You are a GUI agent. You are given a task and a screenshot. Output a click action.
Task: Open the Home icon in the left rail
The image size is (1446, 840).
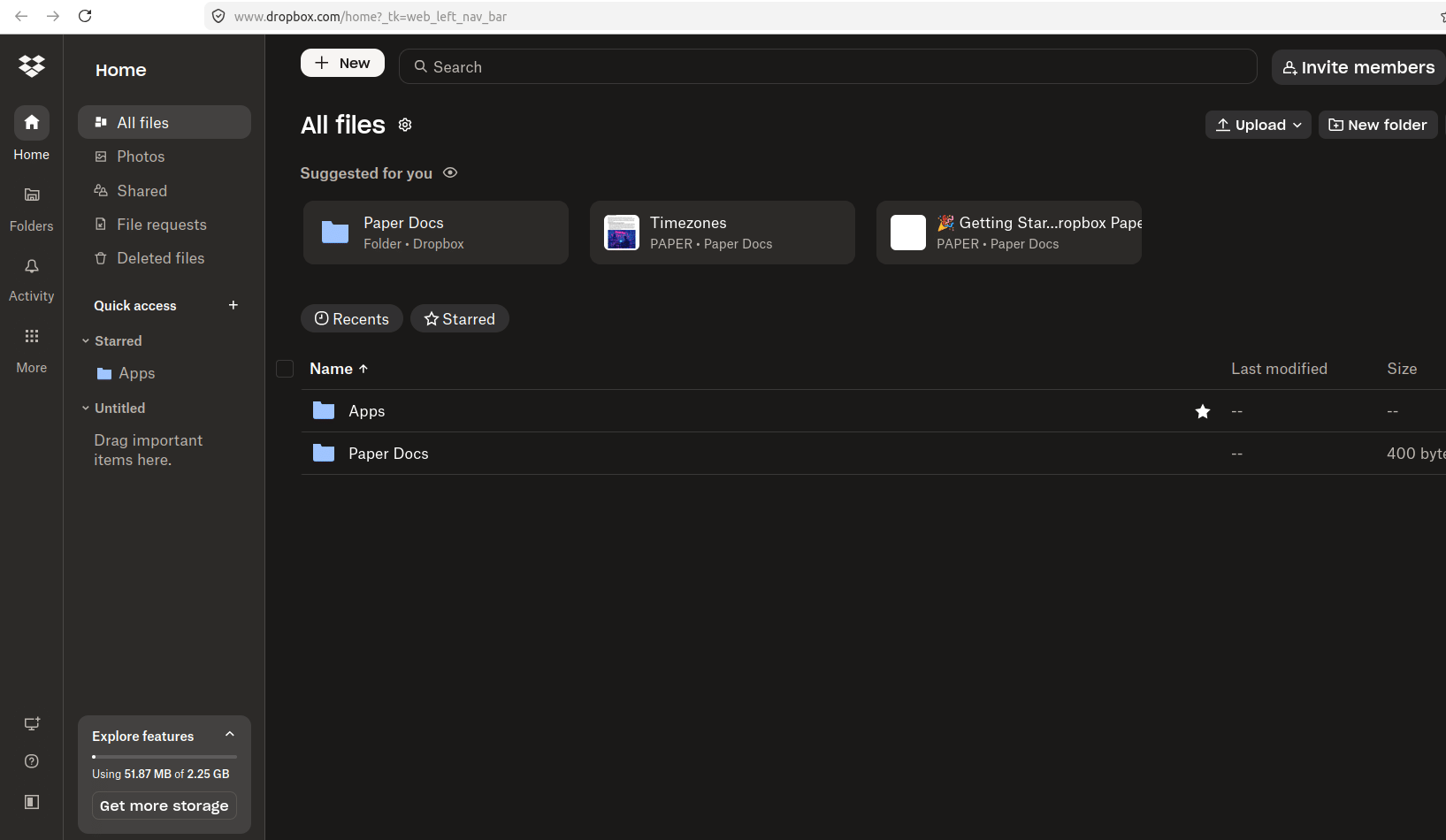click(32, 123)
